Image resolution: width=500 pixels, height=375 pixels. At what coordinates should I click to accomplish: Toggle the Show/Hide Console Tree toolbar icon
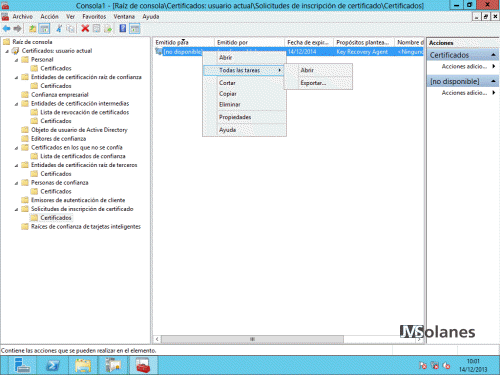coord(44,29)
